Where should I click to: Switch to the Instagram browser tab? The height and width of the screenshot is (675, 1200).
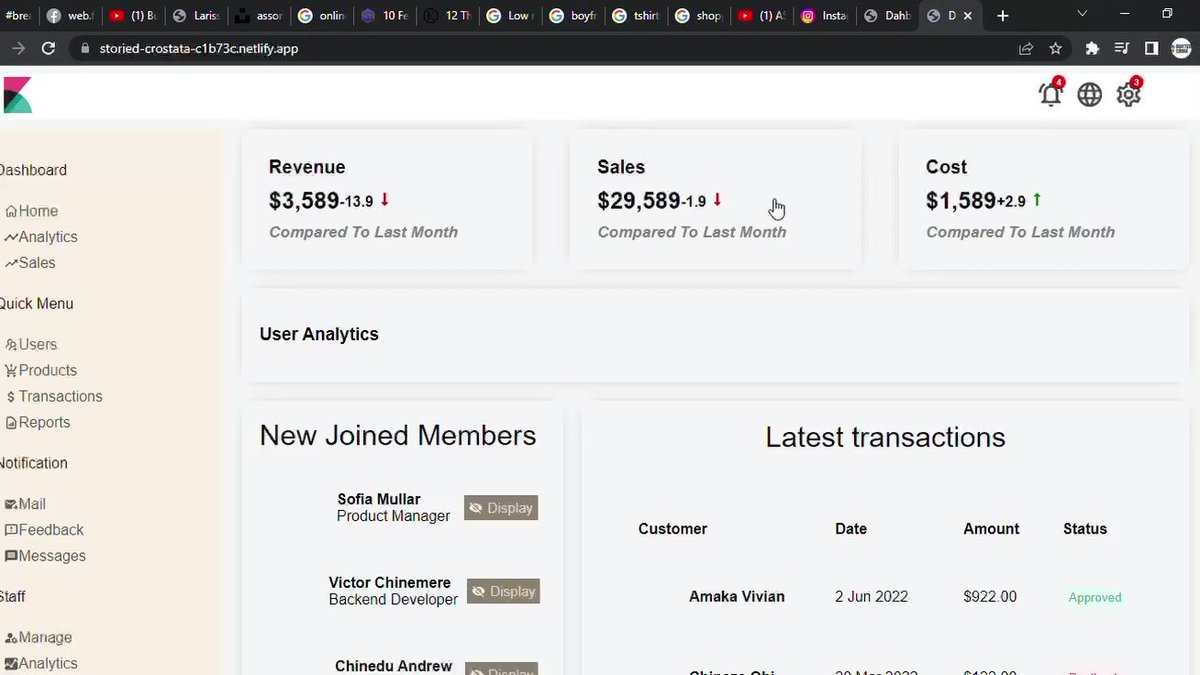(827, 15)
